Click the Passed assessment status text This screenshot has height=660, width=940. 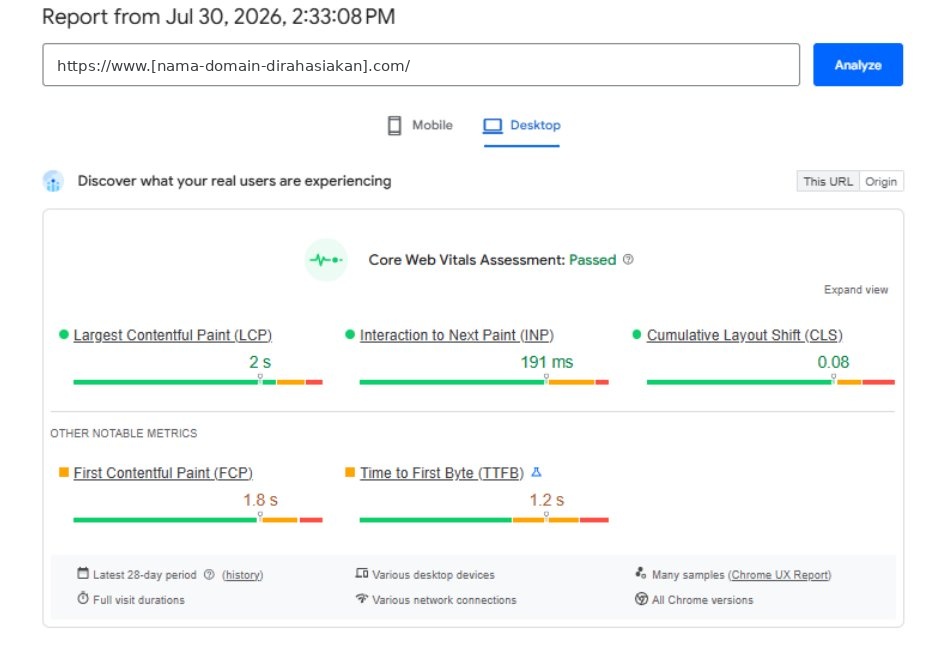(x=592, y=260)
